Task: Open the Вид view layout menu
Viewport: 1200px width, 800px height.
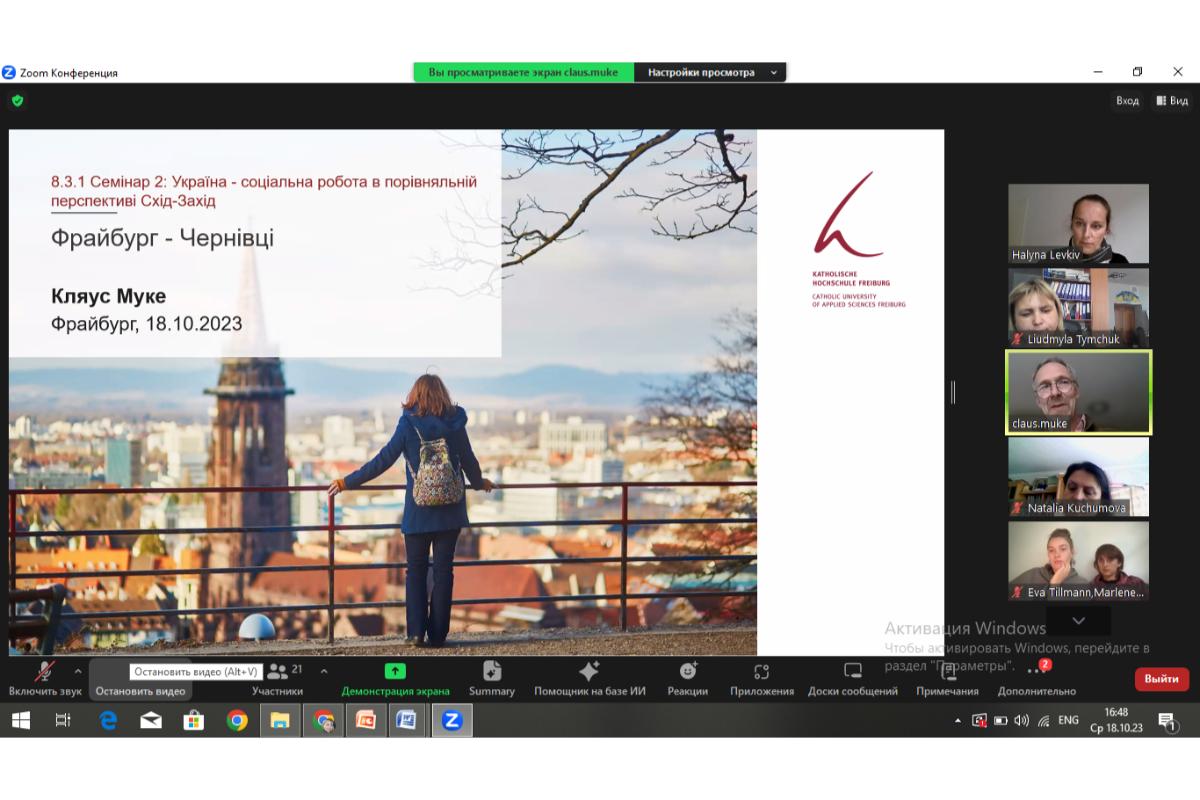Action: [x=1172, y=100]
